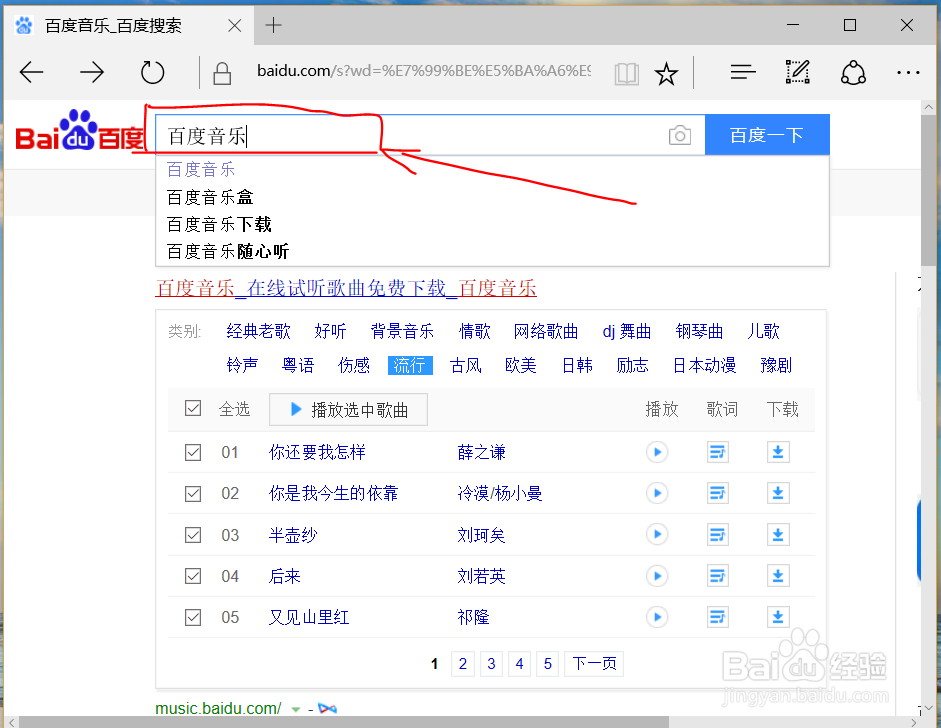941x728 pixels.
Task: Select the 钢琴曲 category
Action: pos(699,331)
